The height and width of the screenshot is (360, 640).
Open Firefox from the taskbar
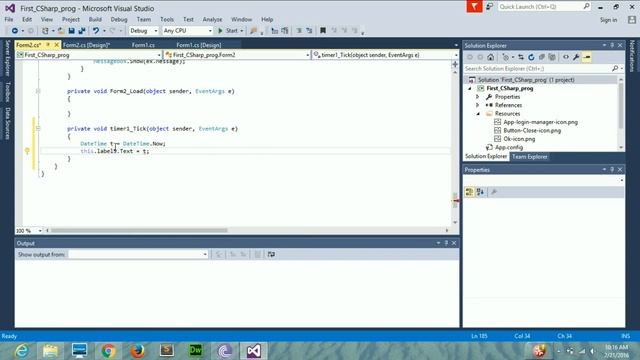pyautogui.click(x=138, y=351)
